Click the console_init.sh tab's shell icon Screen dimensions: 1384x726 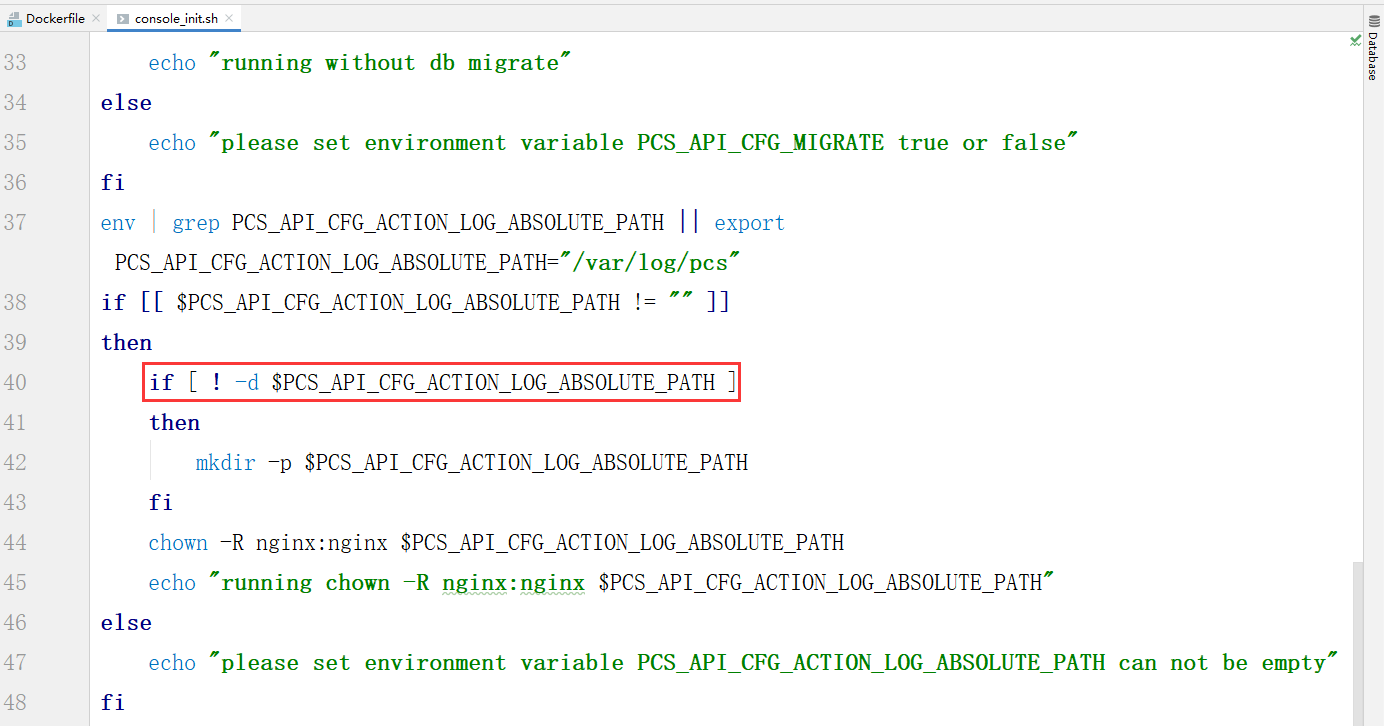click(x=123, y=19)
